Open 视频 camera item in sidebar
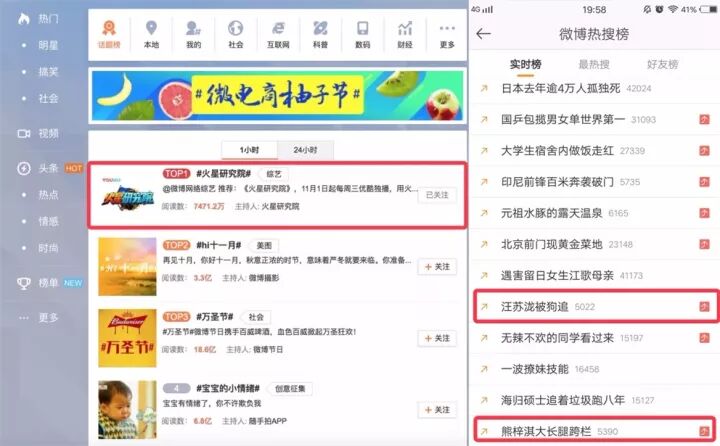This screenshot has height=446, width=720. 38,133
